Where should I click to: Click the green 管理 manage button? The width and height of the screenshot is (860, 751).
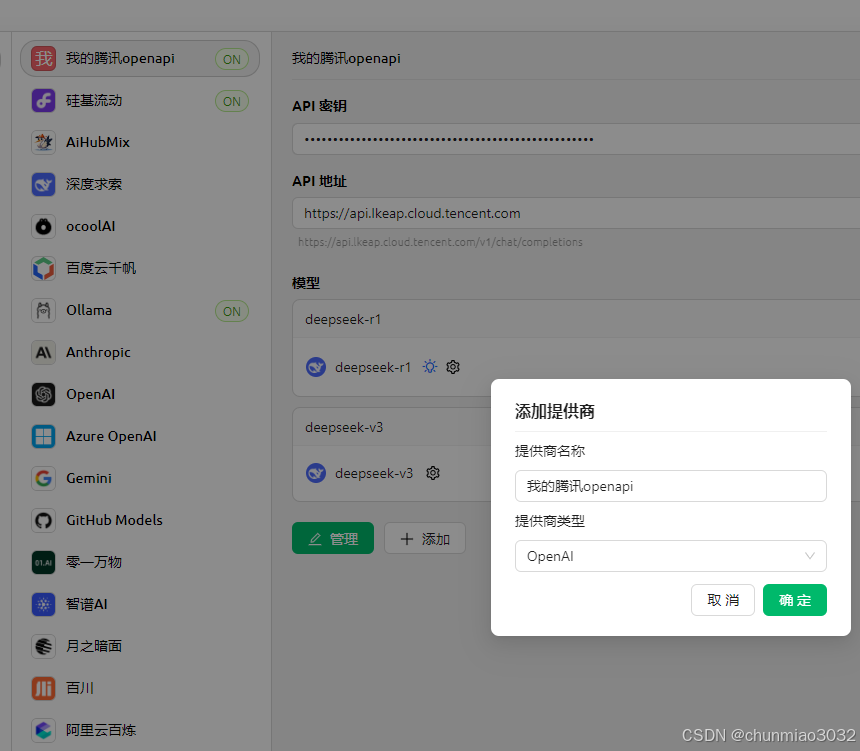point(333,538)
